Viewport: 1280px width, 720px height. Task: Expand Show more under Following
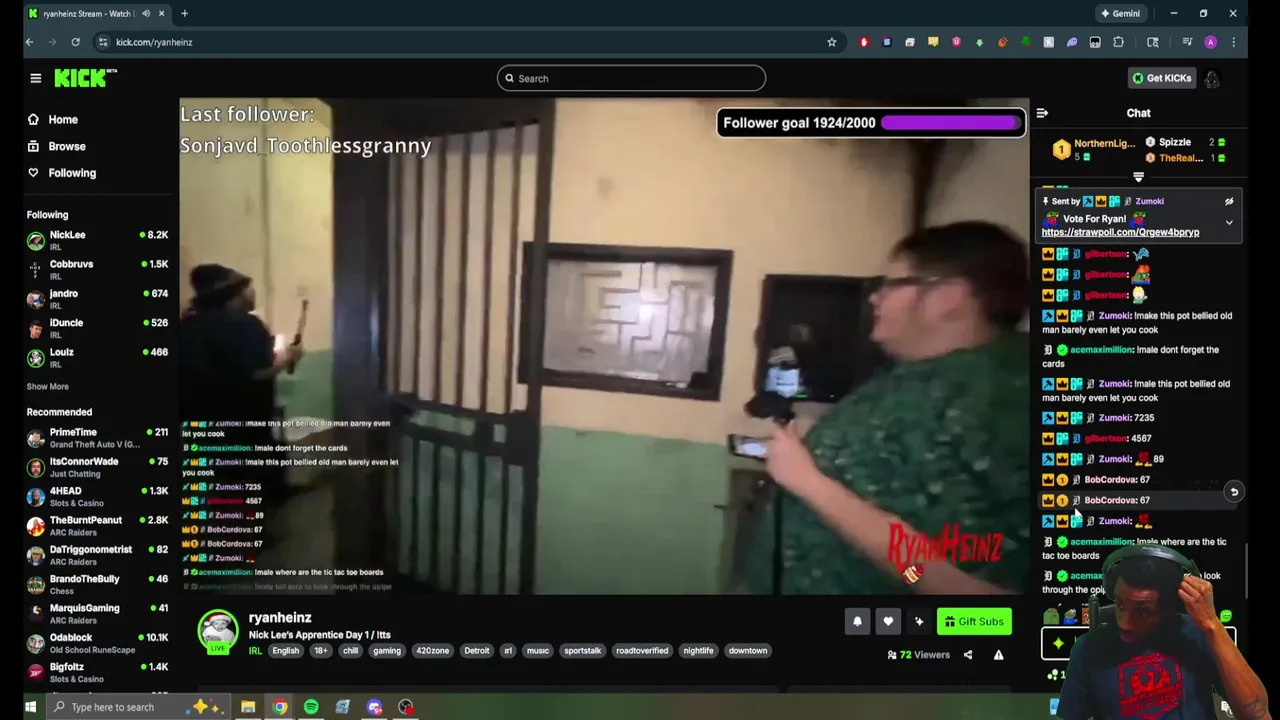(x=47, y=386)
